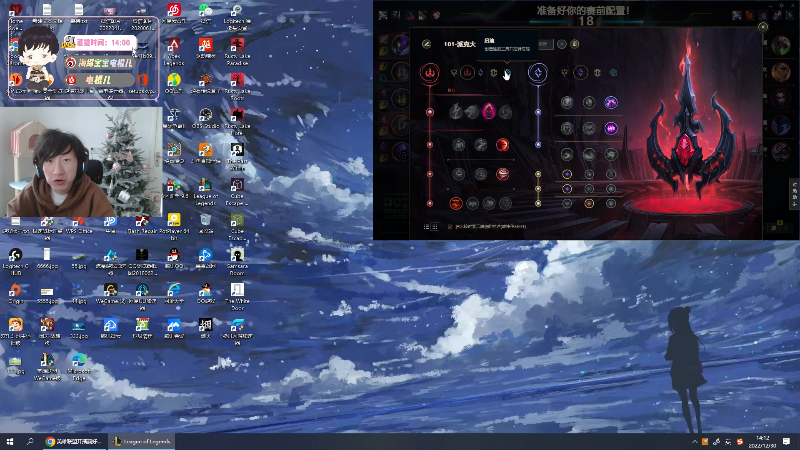Switch rune display to grid view
This screenshot has width=800, height=450.
click(x=435, y=227)
